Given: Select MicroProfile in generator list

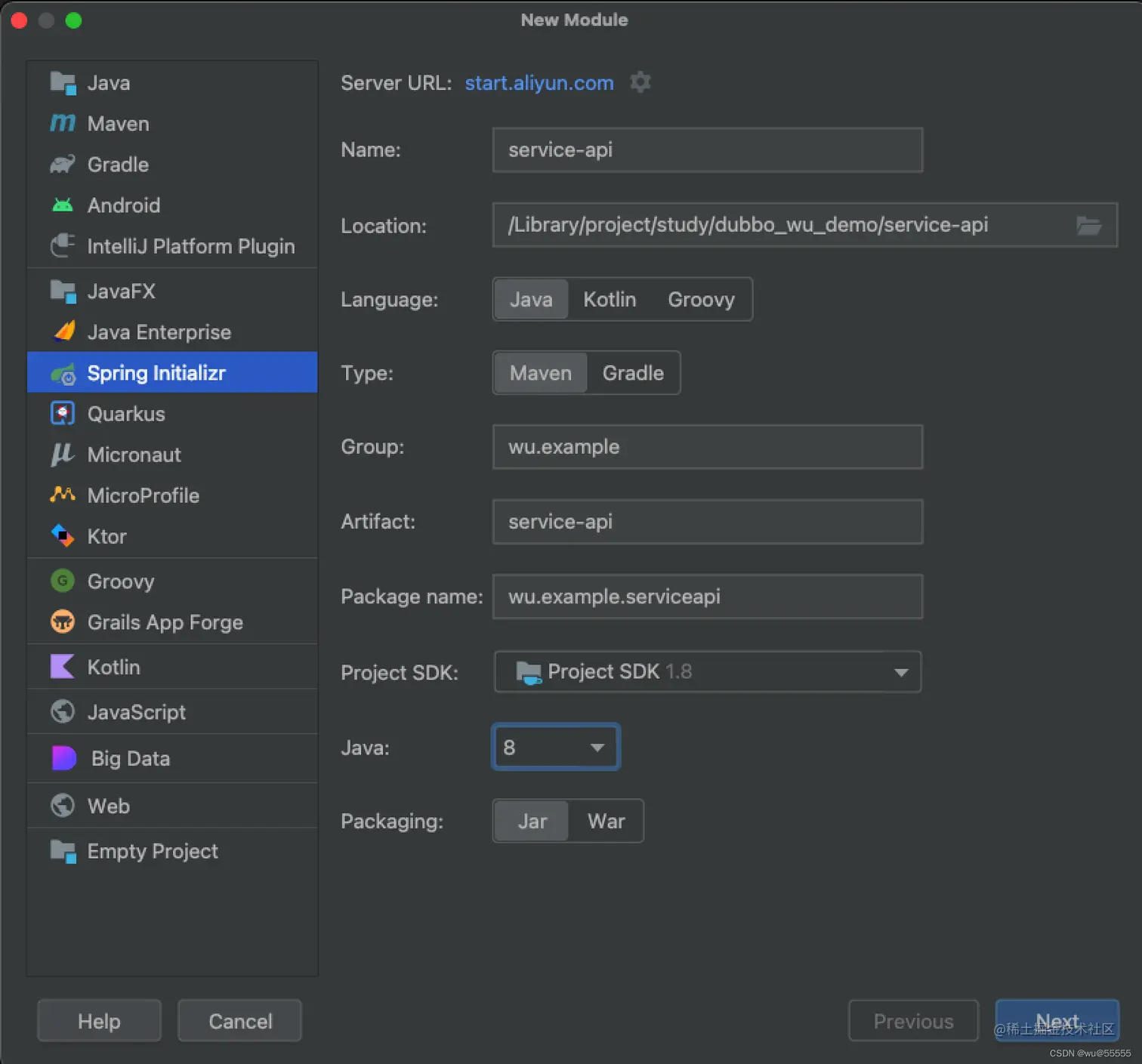Looking at the screenshot, I should (172, 495).
